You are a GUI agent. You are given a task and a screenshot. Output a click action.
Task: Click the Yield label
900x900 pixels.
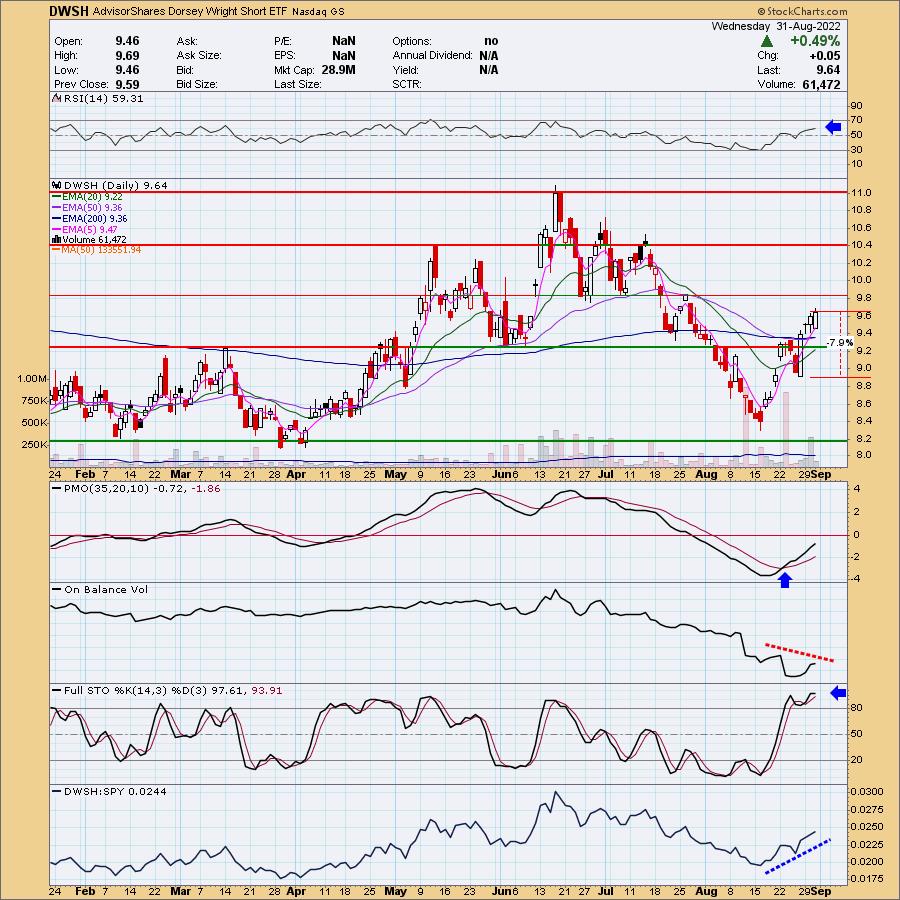point(405,69)
